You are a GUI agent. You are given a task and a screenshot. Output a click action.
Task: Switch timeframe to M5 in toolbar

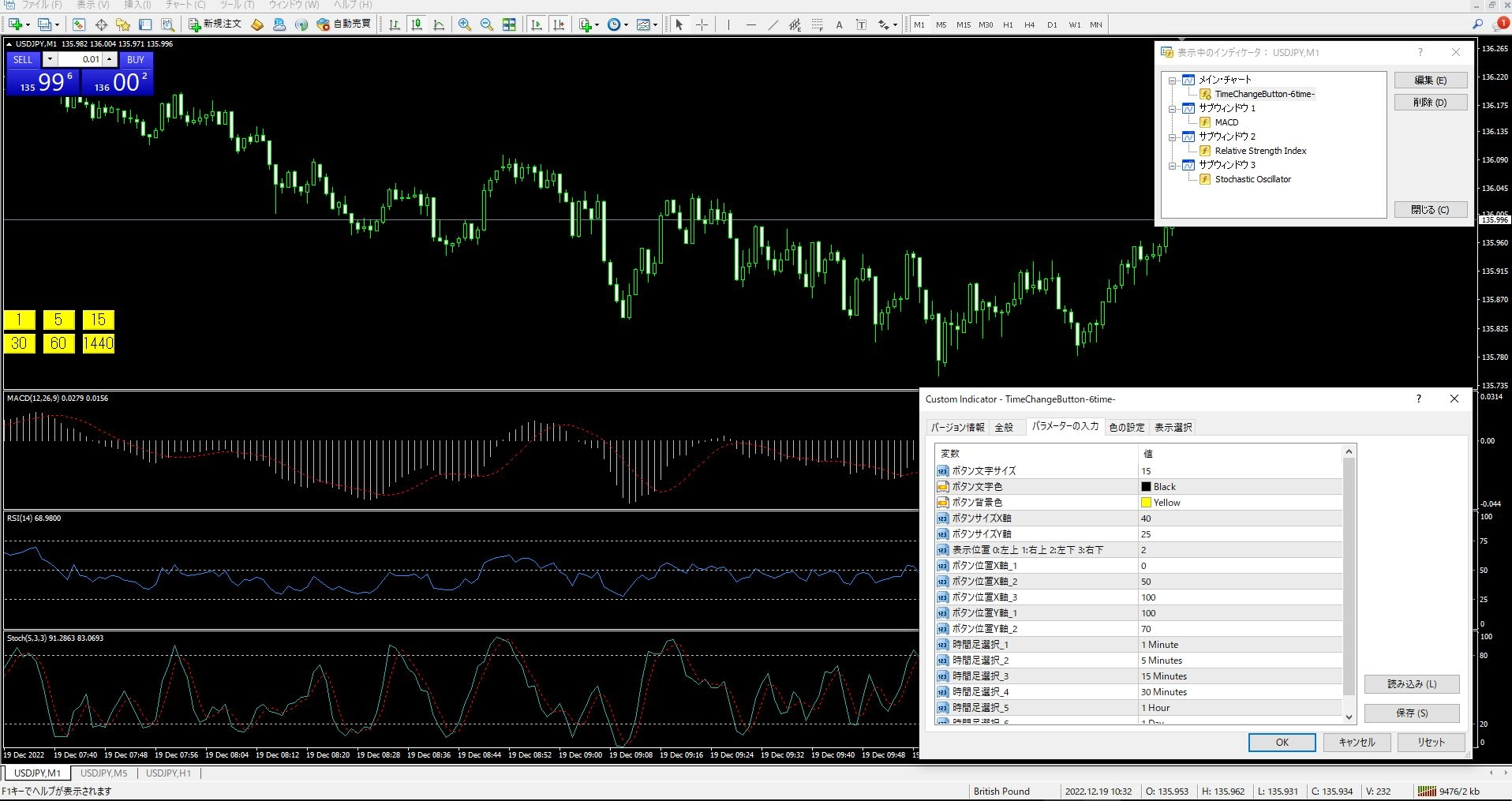[941, 24]
